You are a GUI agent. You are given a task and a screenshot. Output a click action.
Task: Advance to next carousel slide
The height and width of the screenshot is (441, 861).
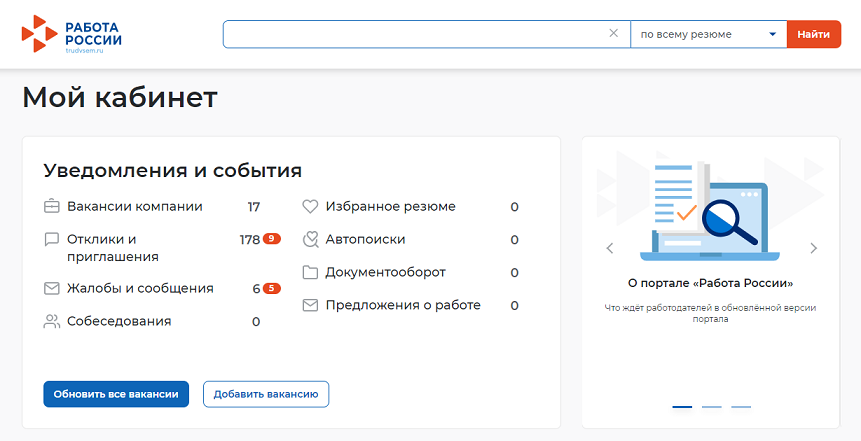click(813, 248)
